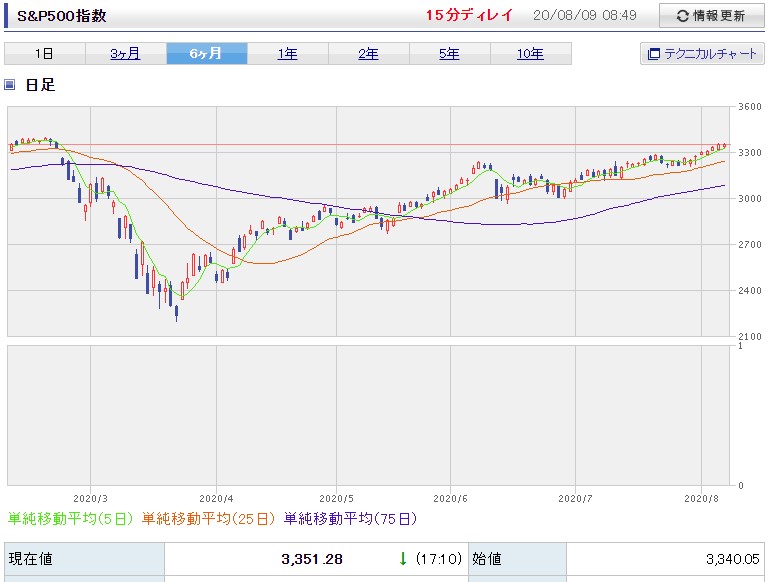Click the empty lower indicator chart panel
The image size is (769, 582).
(368, 415)
